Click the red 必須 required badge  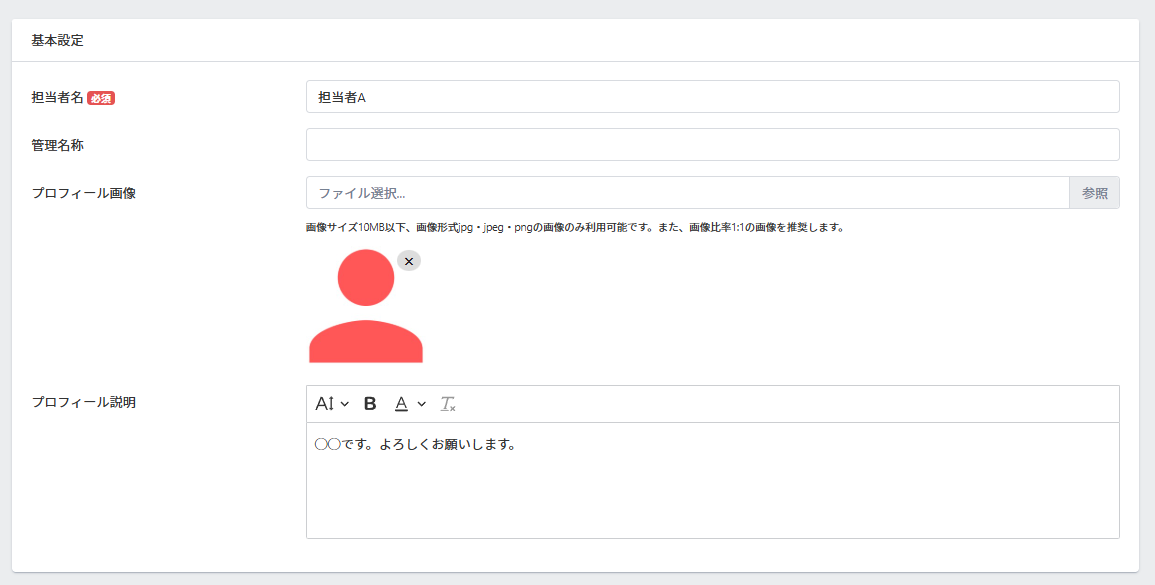tap(101, 98)
